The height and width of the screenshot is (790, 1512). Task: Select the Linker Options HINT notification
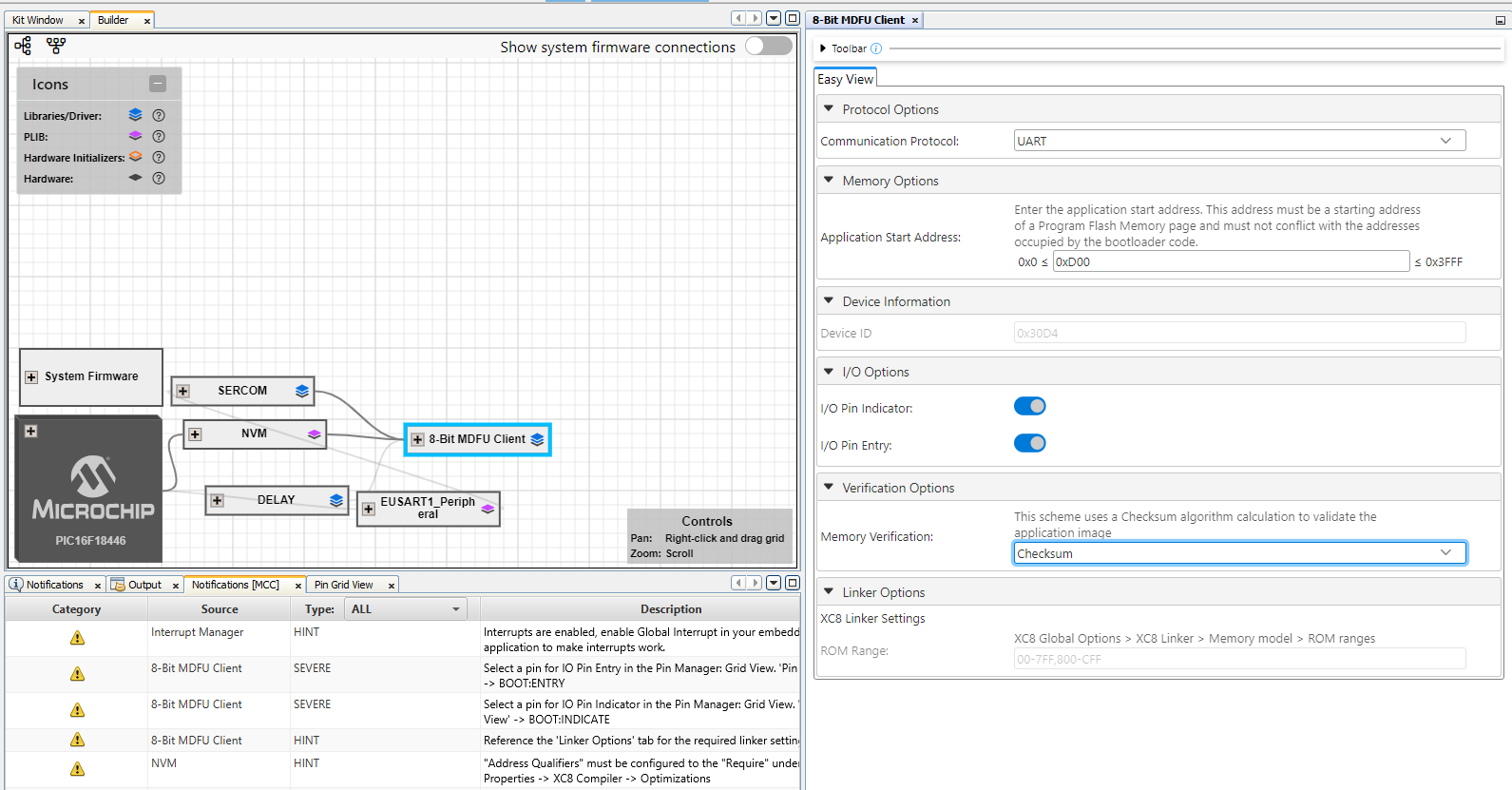[x=403, y=741]
